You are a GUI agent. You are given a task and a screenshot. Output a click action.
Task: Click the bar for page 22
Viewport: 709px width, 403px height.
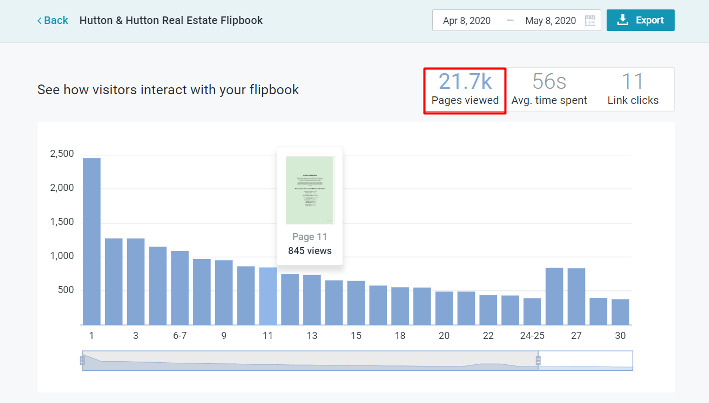point(488,310)
